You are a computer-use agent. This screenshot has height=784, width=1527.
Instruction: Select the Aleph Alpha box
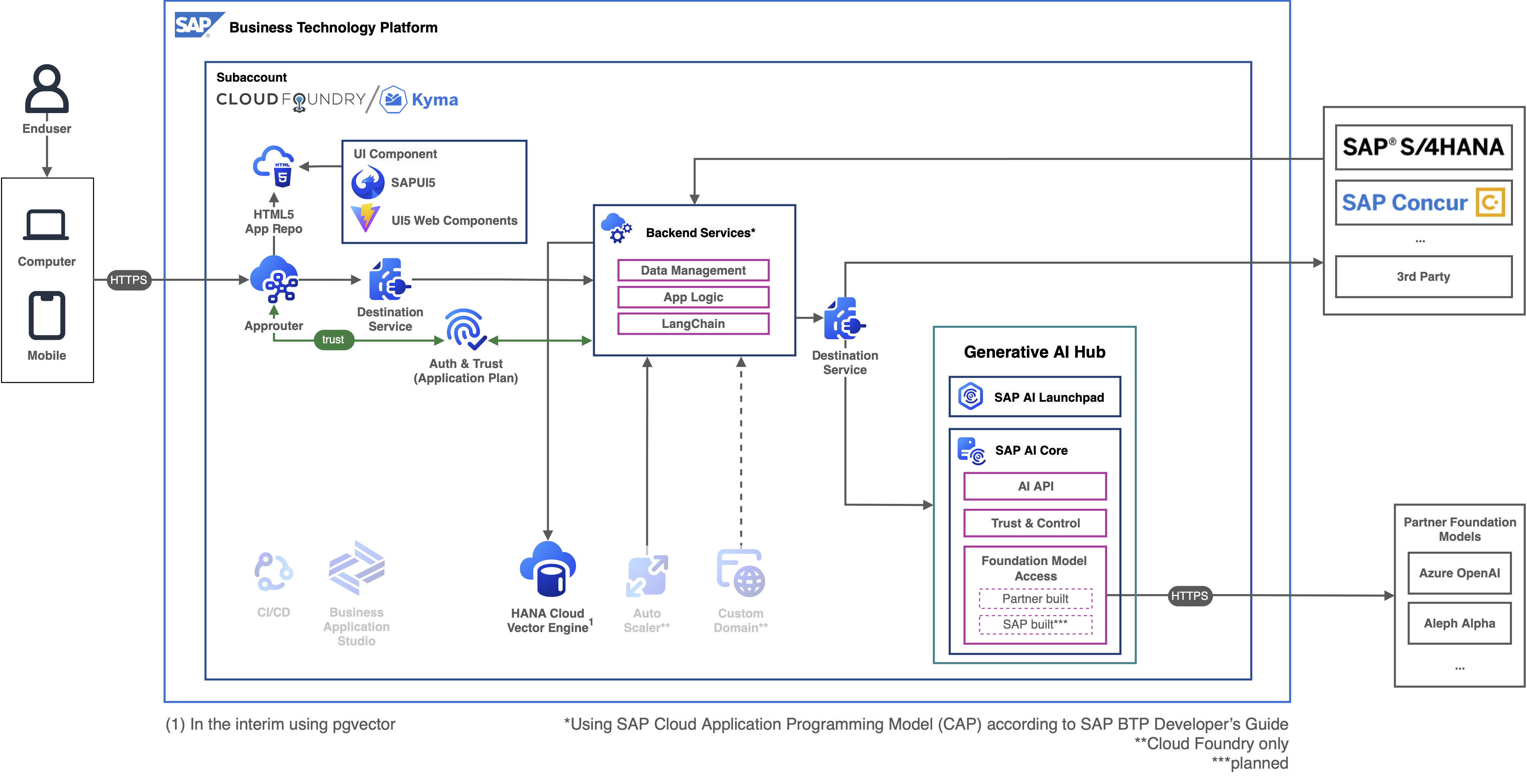(x=1459, y=623)
